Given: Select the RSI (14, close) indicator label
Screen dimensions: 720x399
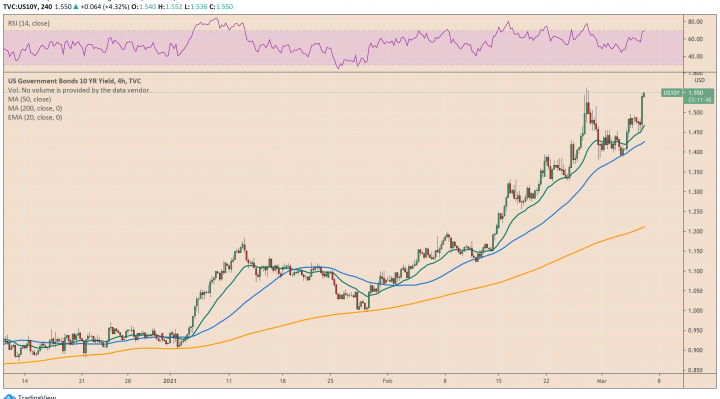Looking at the screenshot, I should pyautogui.click(x=28, y=23).
